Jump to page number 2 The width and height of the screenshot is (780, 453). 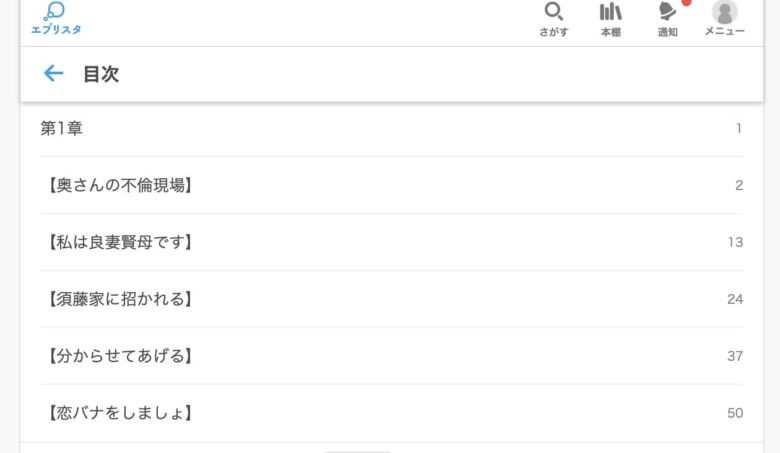(739, 185)
